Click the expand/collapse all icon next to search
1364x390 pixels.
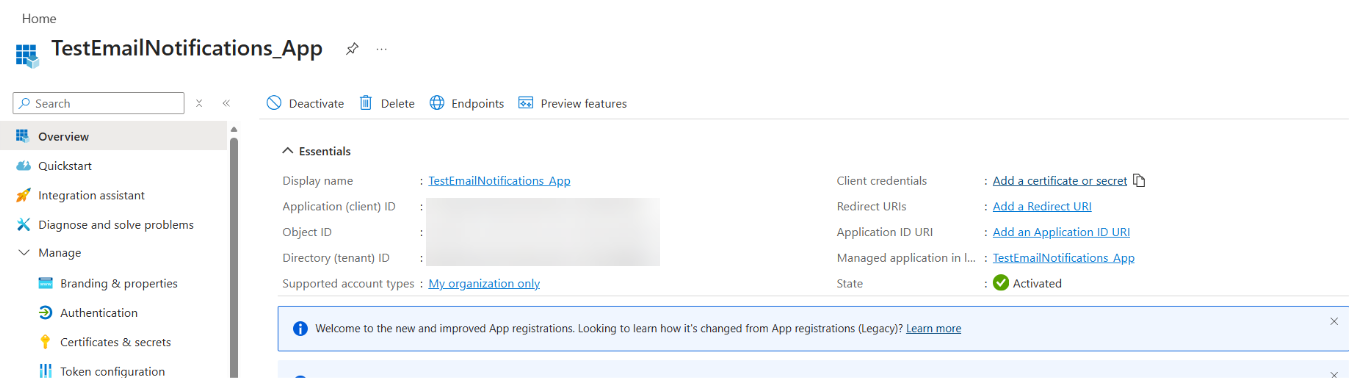point(199,103)
